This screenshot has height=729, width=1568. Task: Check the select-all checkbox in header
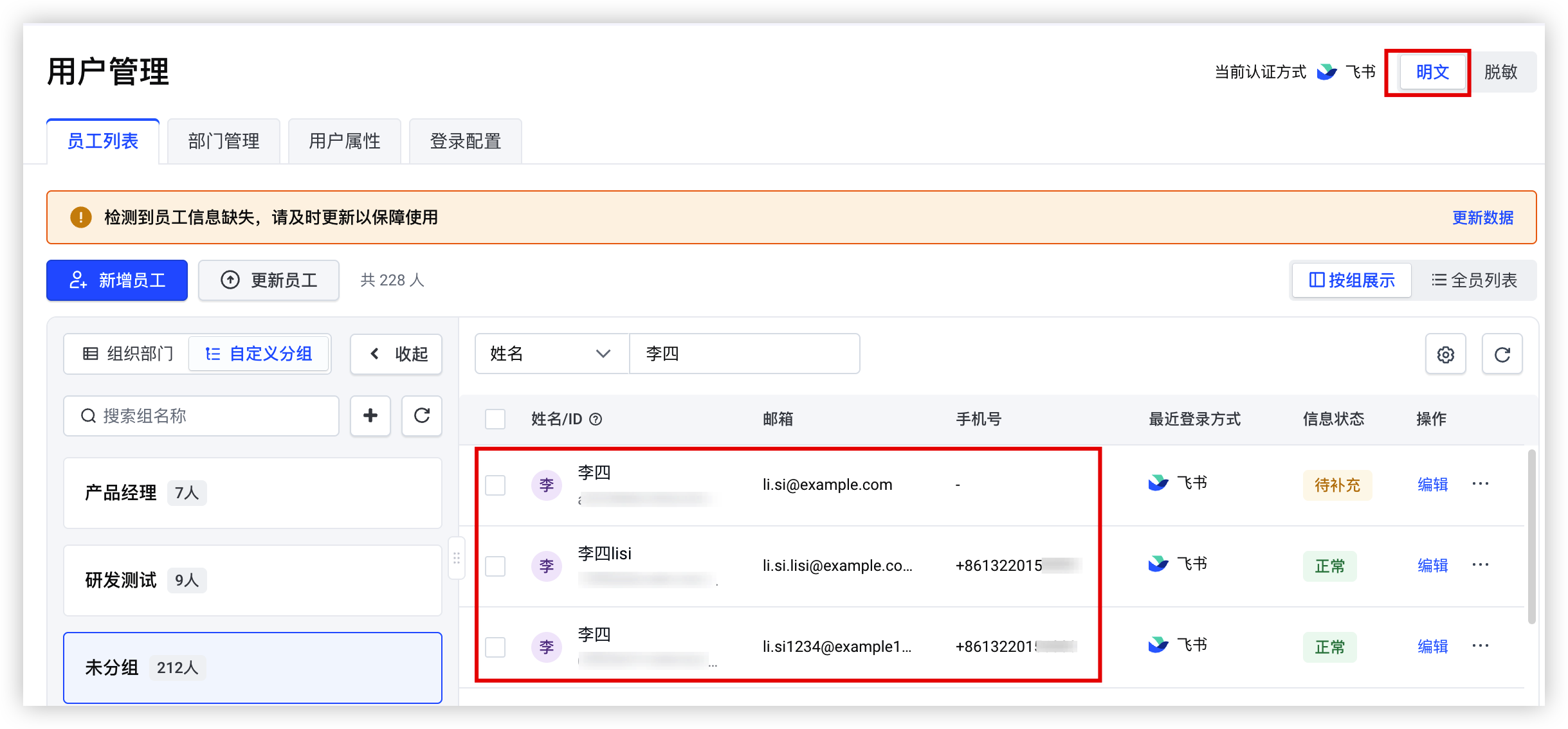pos(495,419)
